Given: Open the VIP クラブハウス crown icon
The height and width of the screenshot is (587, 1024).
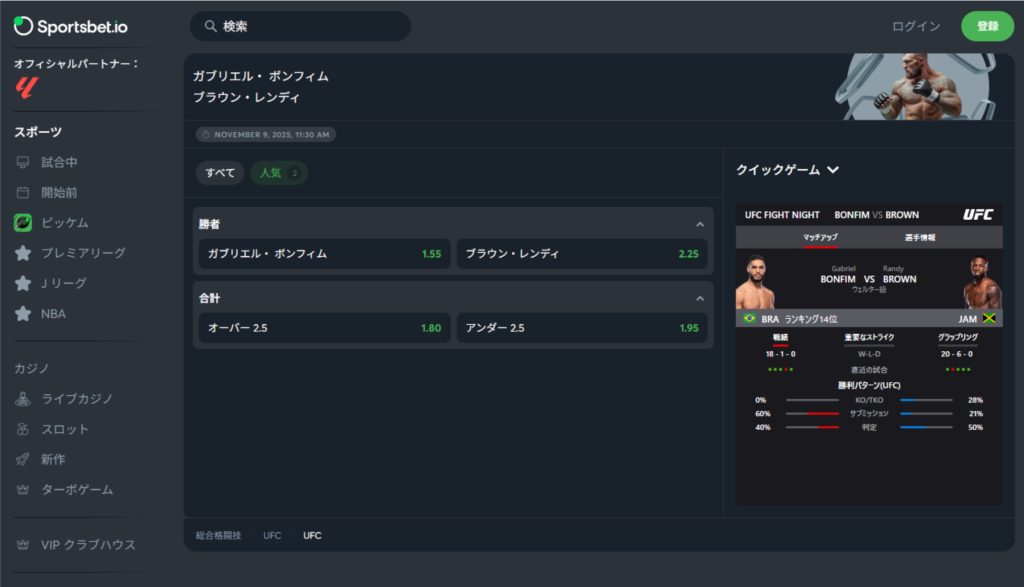Looking at the screenshot, I should pyautogui.click(x=23, y=545).
